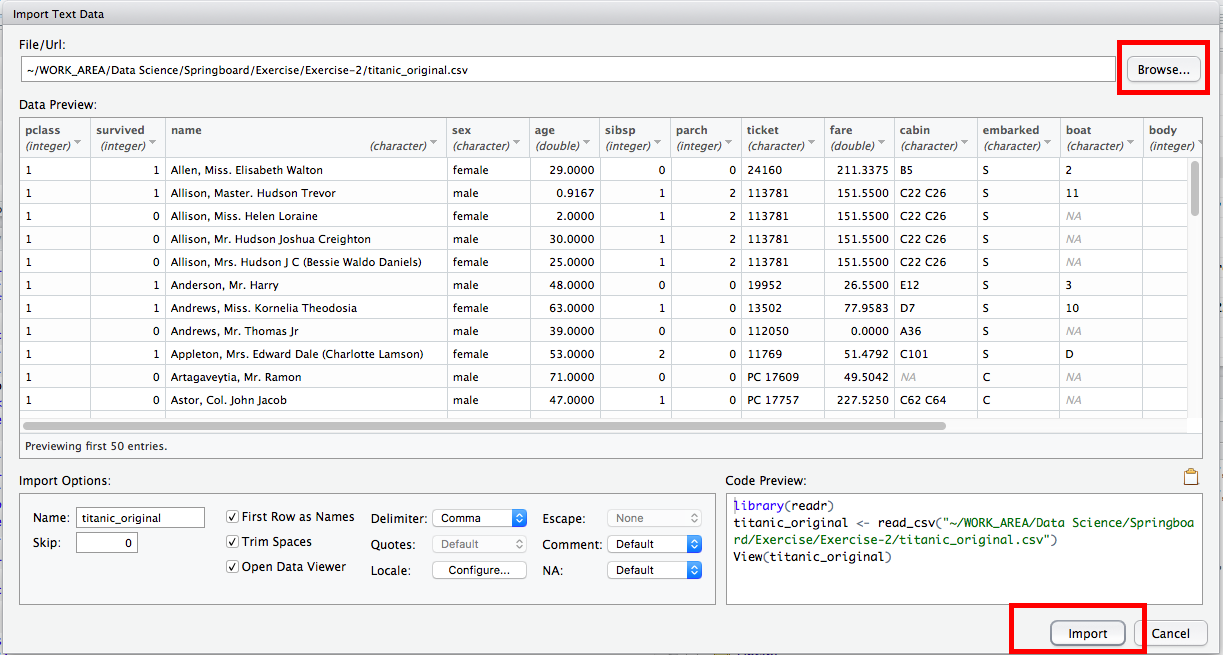Click the Cancel button

(1170, 633)
